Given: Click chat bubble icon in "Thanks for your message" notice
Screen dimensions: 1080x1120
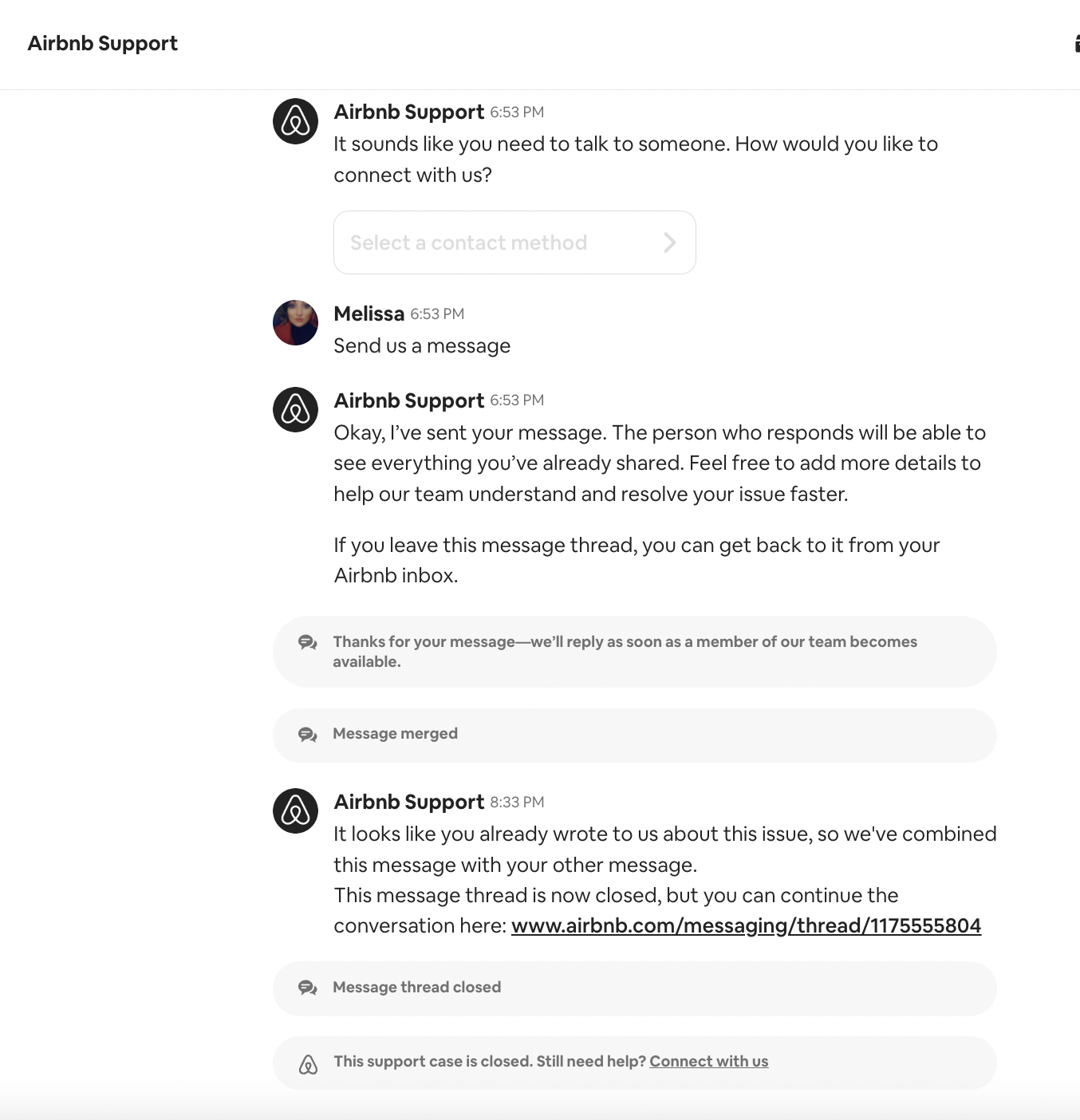Looking at the screenshot, I should (308, 642).
